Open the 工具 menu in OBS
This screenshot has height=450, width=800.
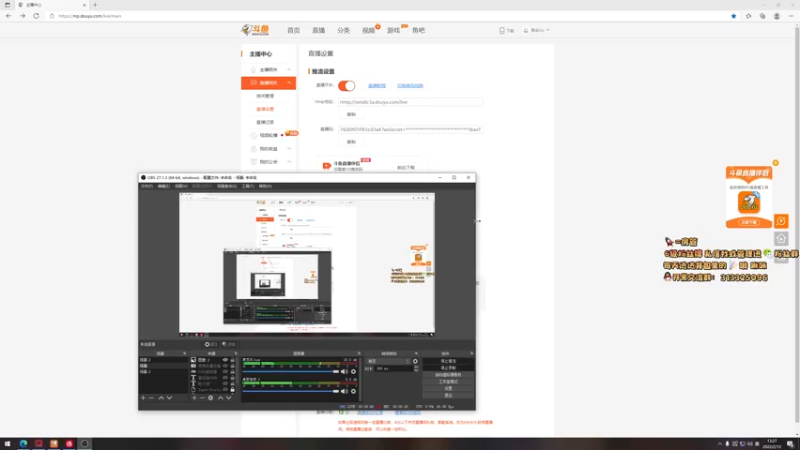tap(248, 186)
